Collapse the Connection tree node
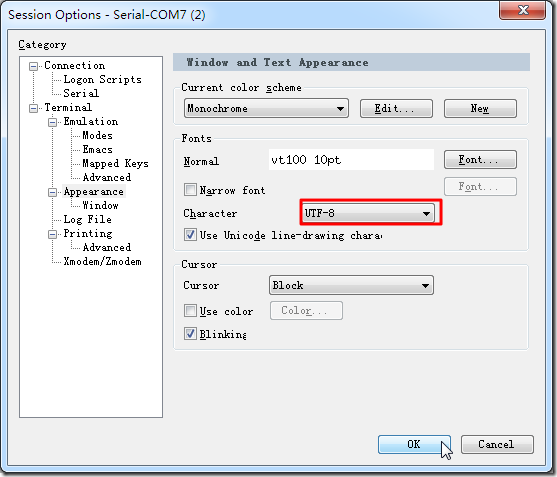This screenshot has height=477, width=557. pyautogui.click(x=33, y=66)
